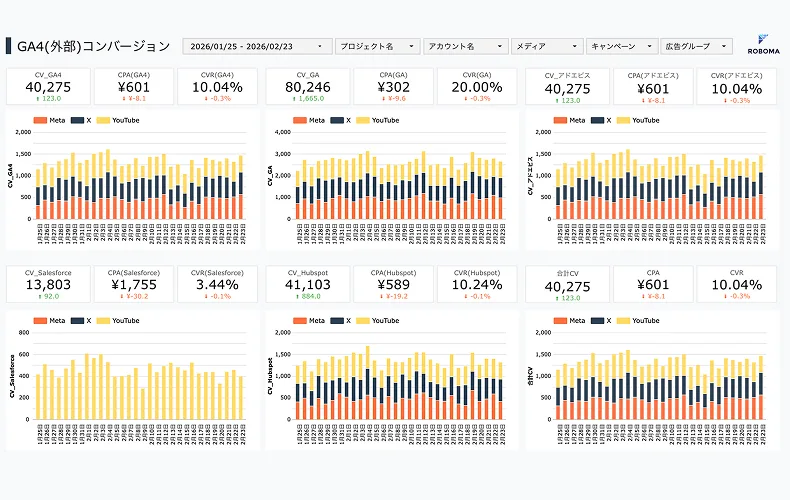790x500 pixels.
Task: Select the CPA(GA) scorecard showing ¥302
Action: [x=392, y=86]
